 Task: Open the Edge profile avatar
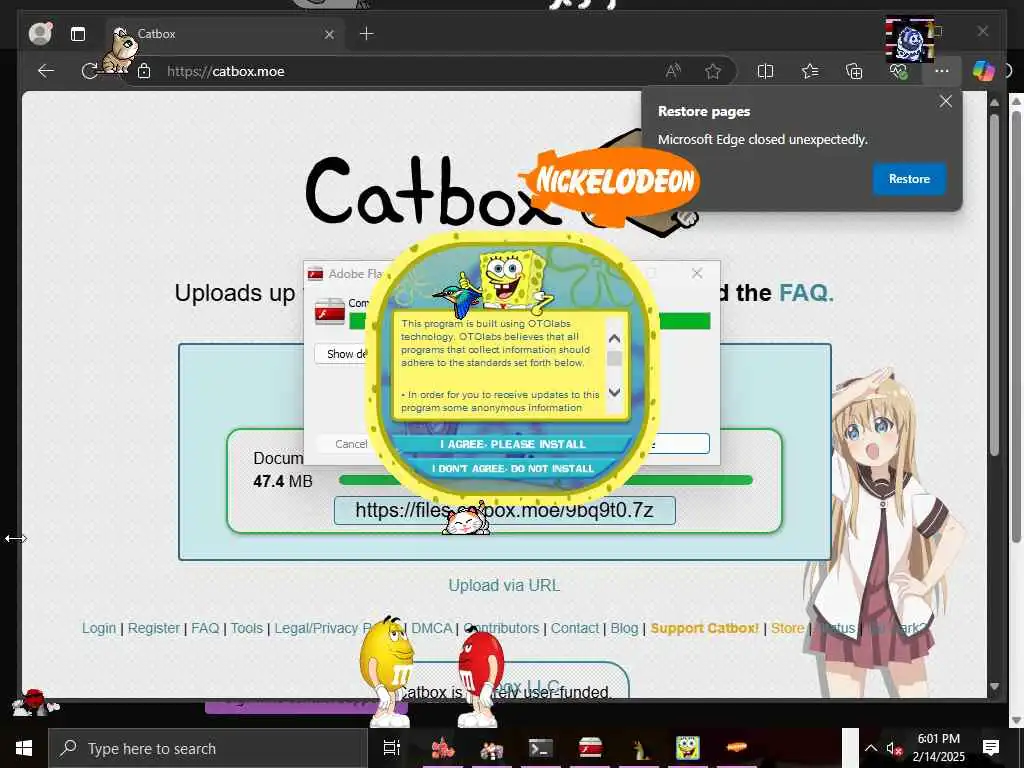40,33
